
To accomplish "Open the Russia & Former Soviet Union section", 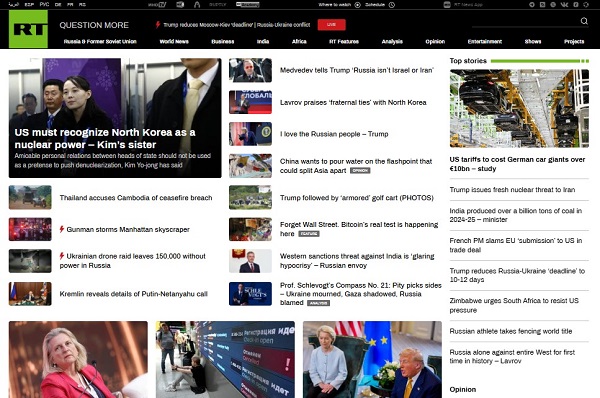I will pos(100,41).
